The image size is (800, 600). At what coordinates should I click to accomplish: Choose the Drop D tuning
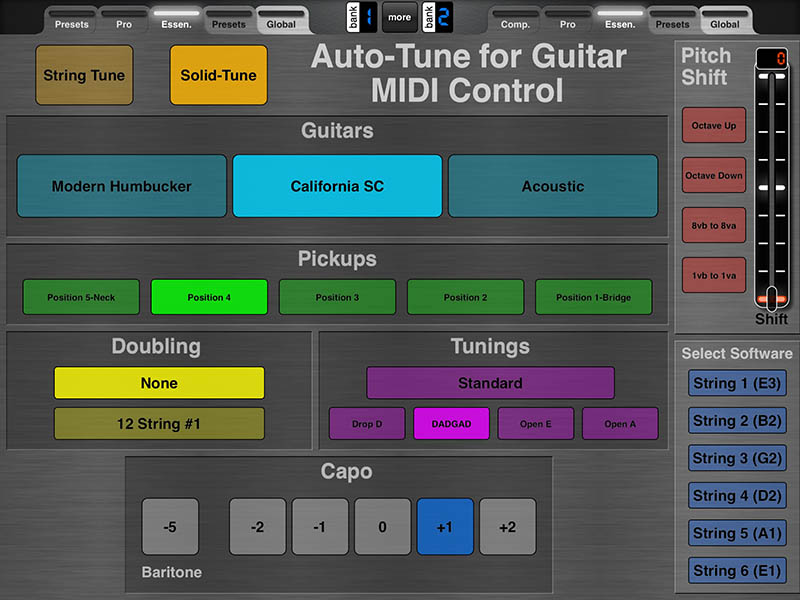pyautogui.click(x=367, y=423)
